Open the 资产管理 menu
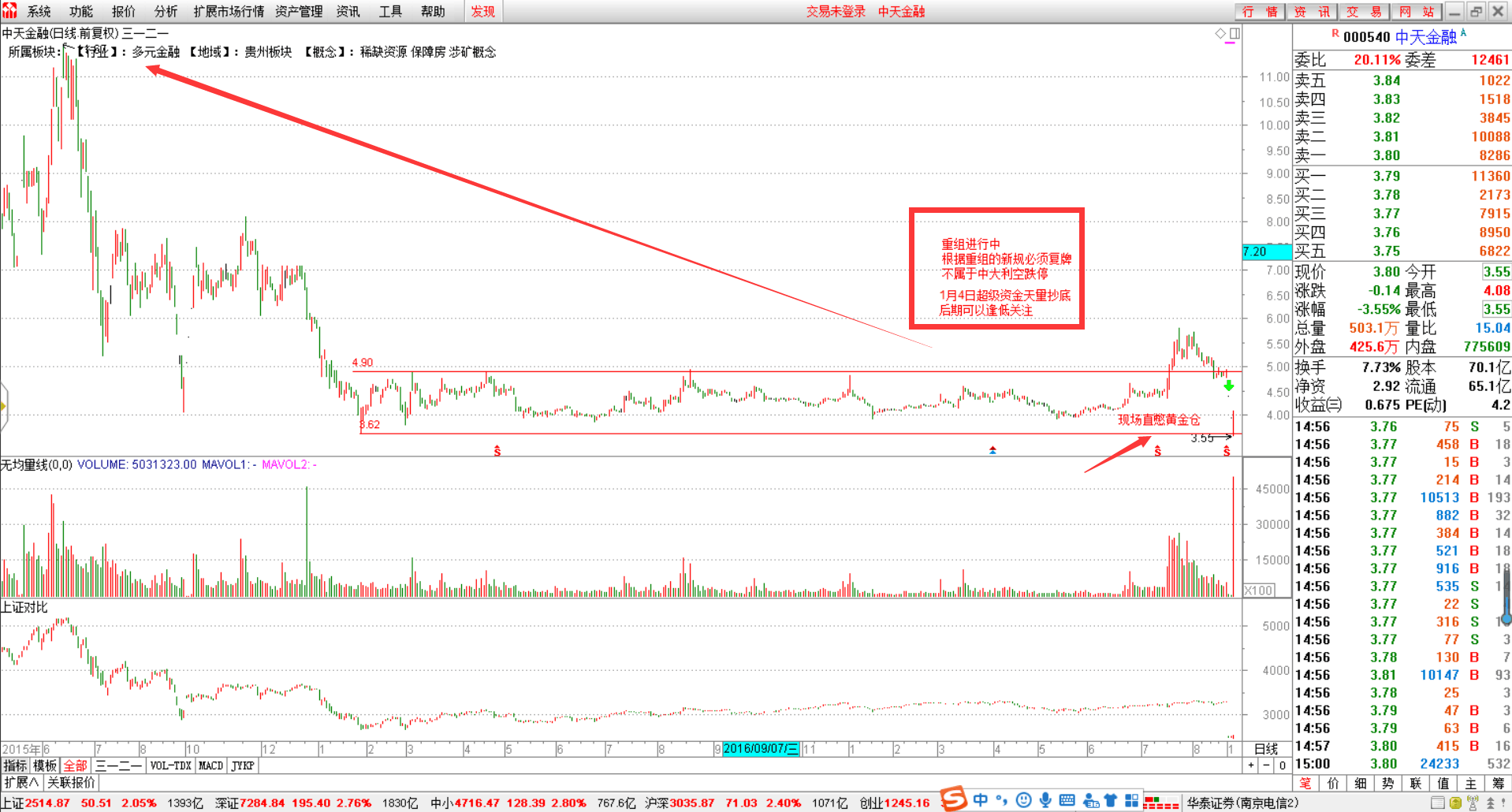Image resolution: width=1512 pixels, height=812 pixels. coord(299,11)
